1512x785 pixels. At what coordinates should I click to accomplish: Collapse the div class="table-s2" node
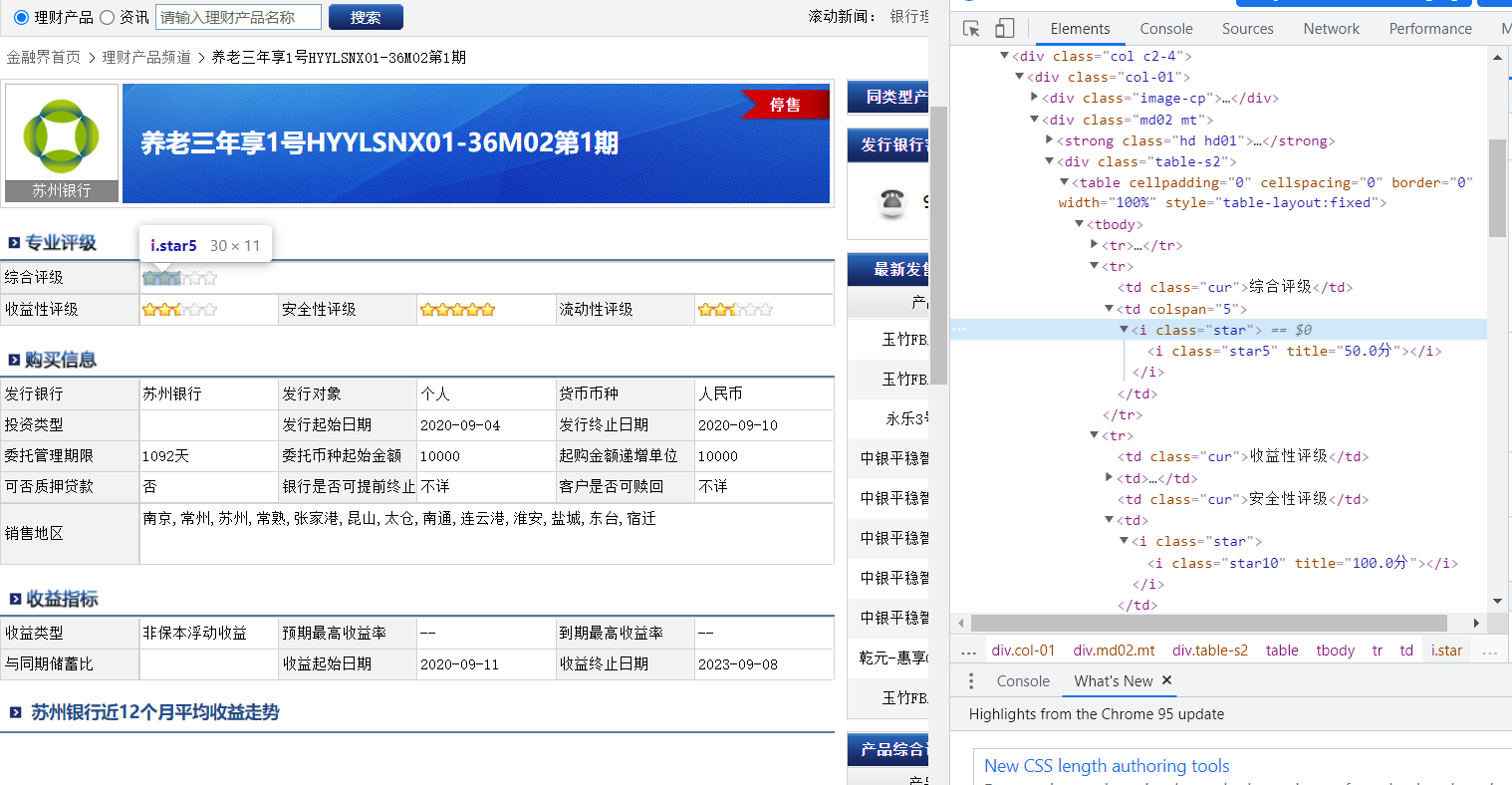tap(1049, 161)
